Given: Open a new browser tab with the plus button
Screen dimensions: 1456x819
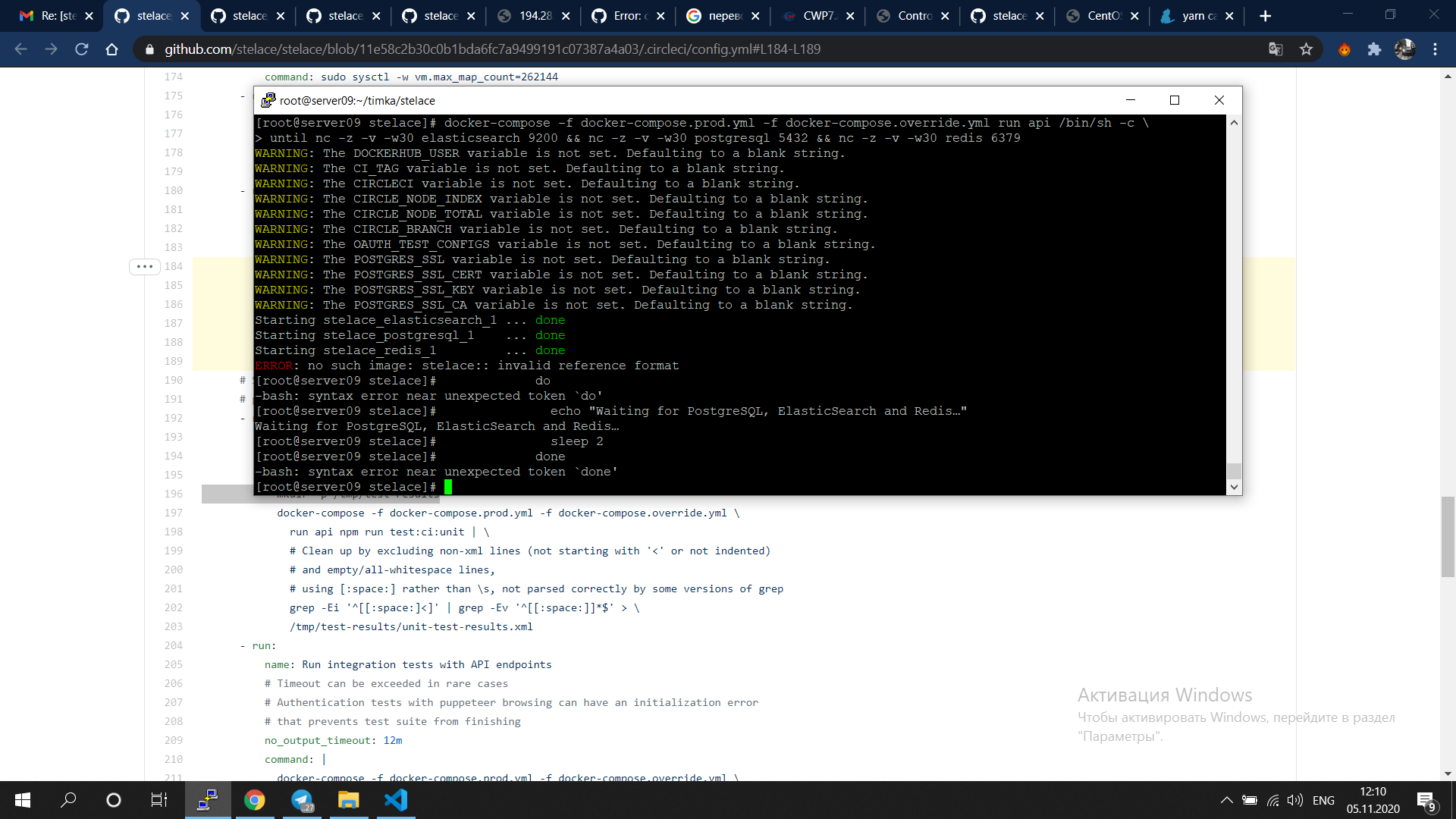Looking at the screenshot, I should (1266, 15).
